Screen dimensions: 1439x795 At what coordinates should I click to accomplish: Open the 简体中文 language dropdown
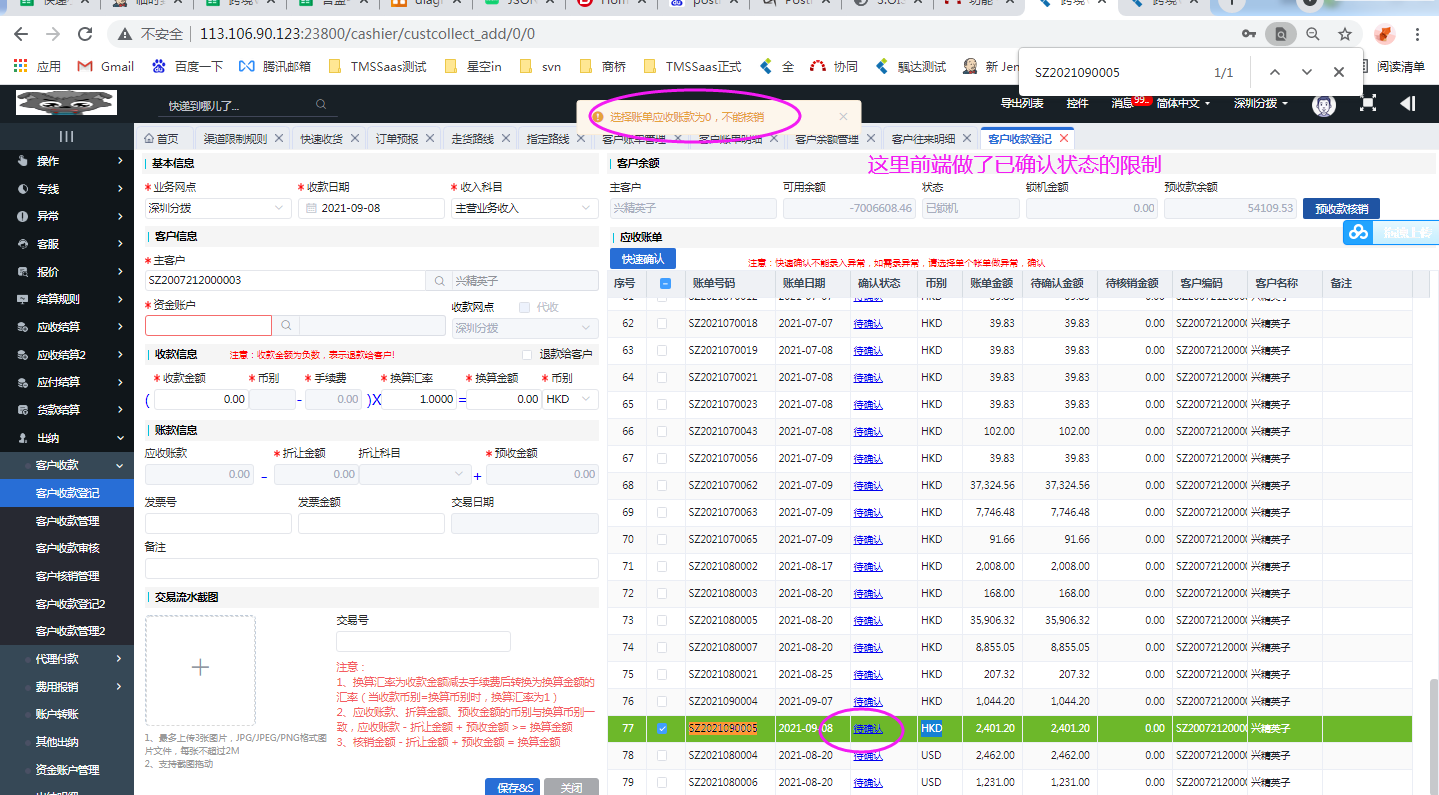[1183, 103]
